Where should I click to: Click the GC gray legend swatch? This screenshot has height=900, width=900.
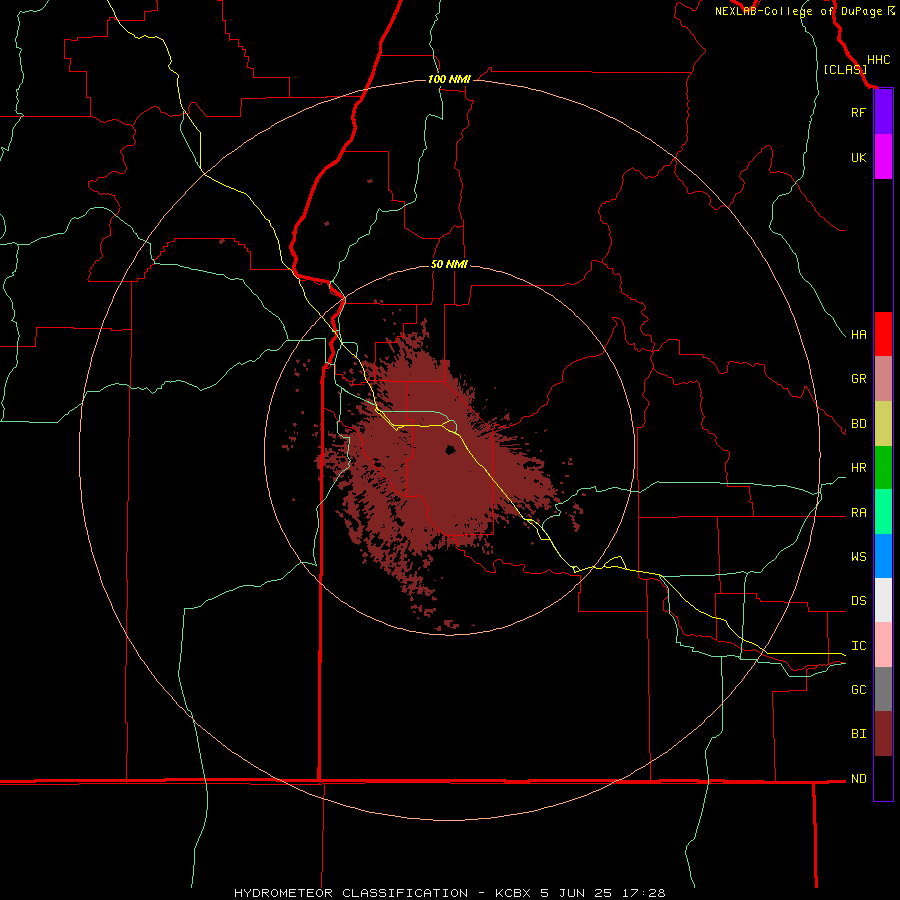tap(883, 689)
